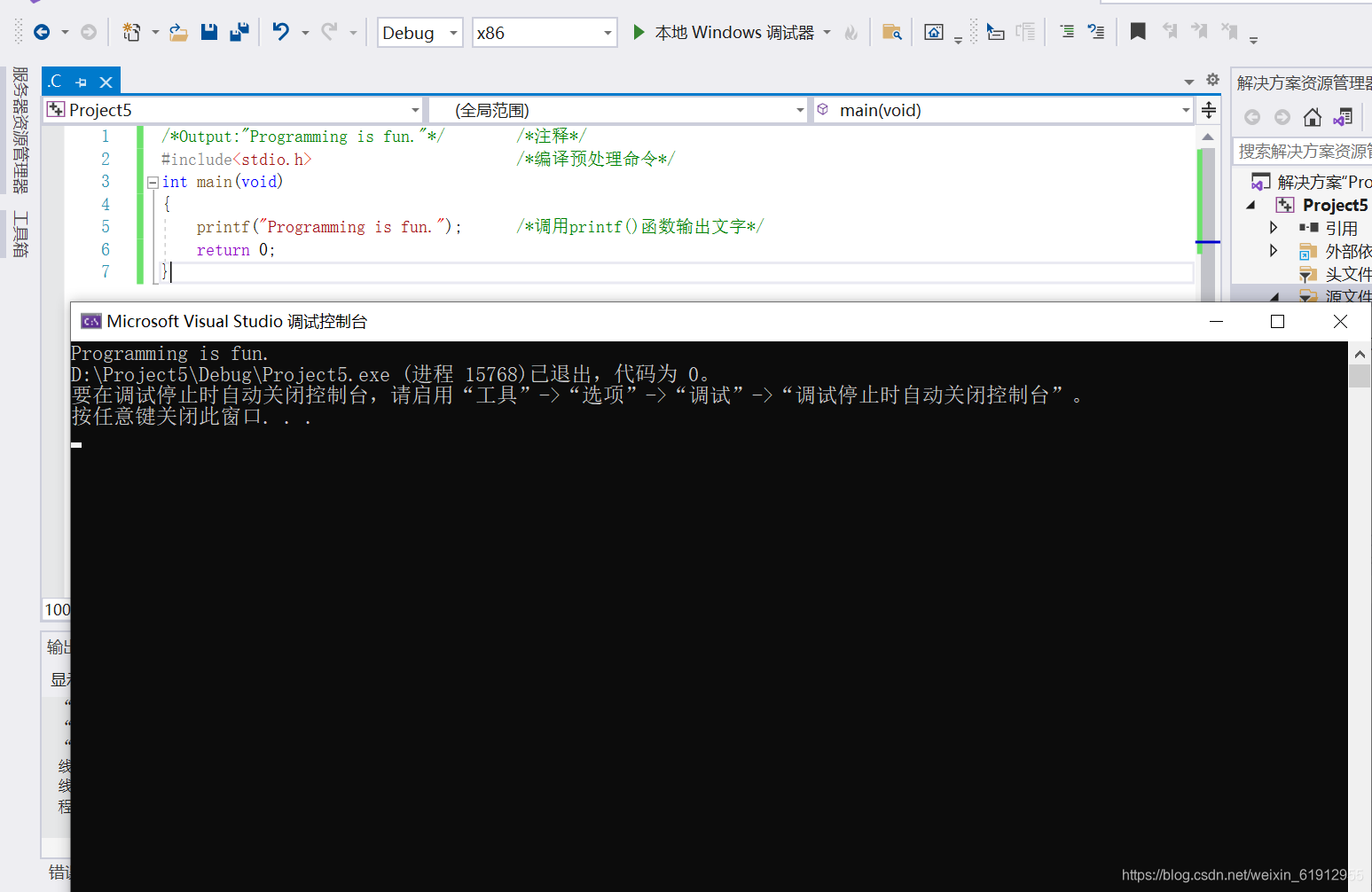1372x892 pixels.
Task: Go to the next bookmark
Action: pyautogui.click(x=1199, y=33)
